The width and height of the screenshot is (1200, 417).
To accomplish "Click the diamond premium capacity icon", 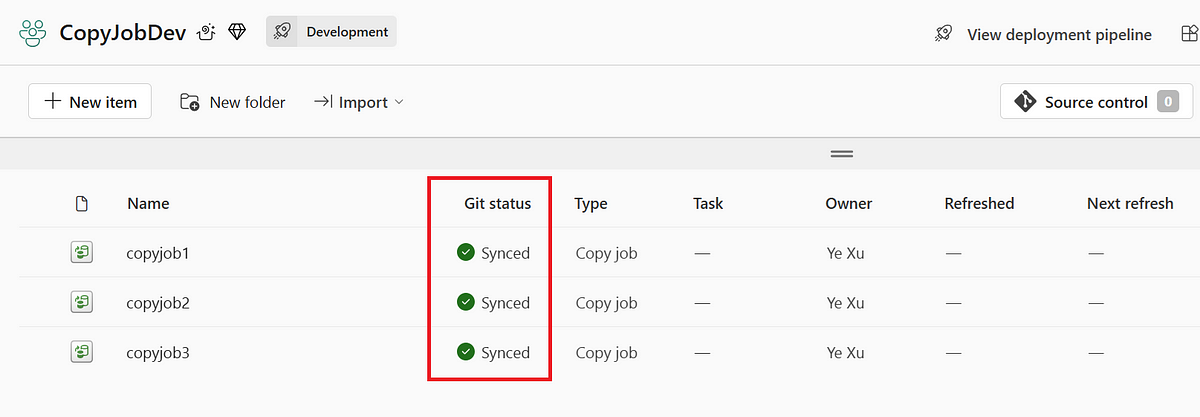I will [x=237, y=32].
